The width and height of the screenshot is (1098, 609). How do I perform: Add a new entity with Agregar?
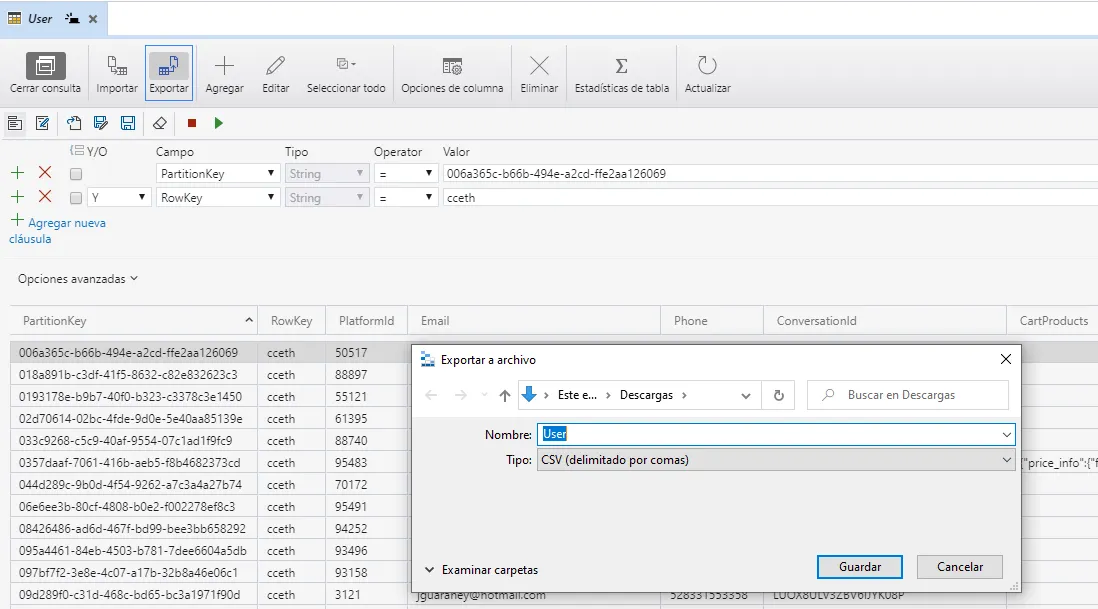(x=224, y=74)
